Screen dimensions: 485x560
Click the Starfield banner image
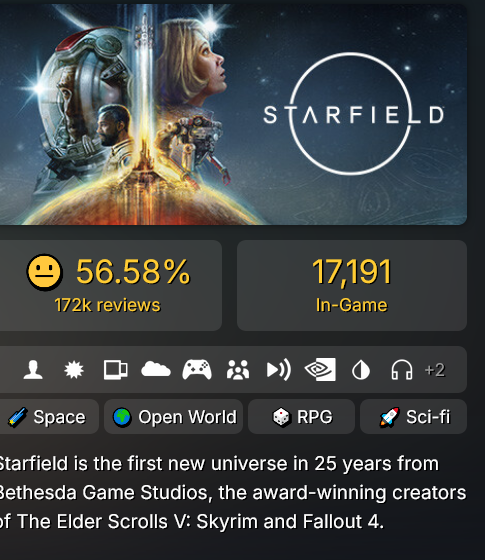233,114
